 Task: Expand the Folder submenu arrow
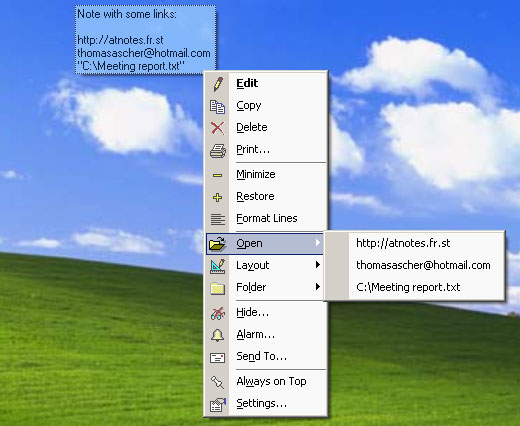coord(318,287)
